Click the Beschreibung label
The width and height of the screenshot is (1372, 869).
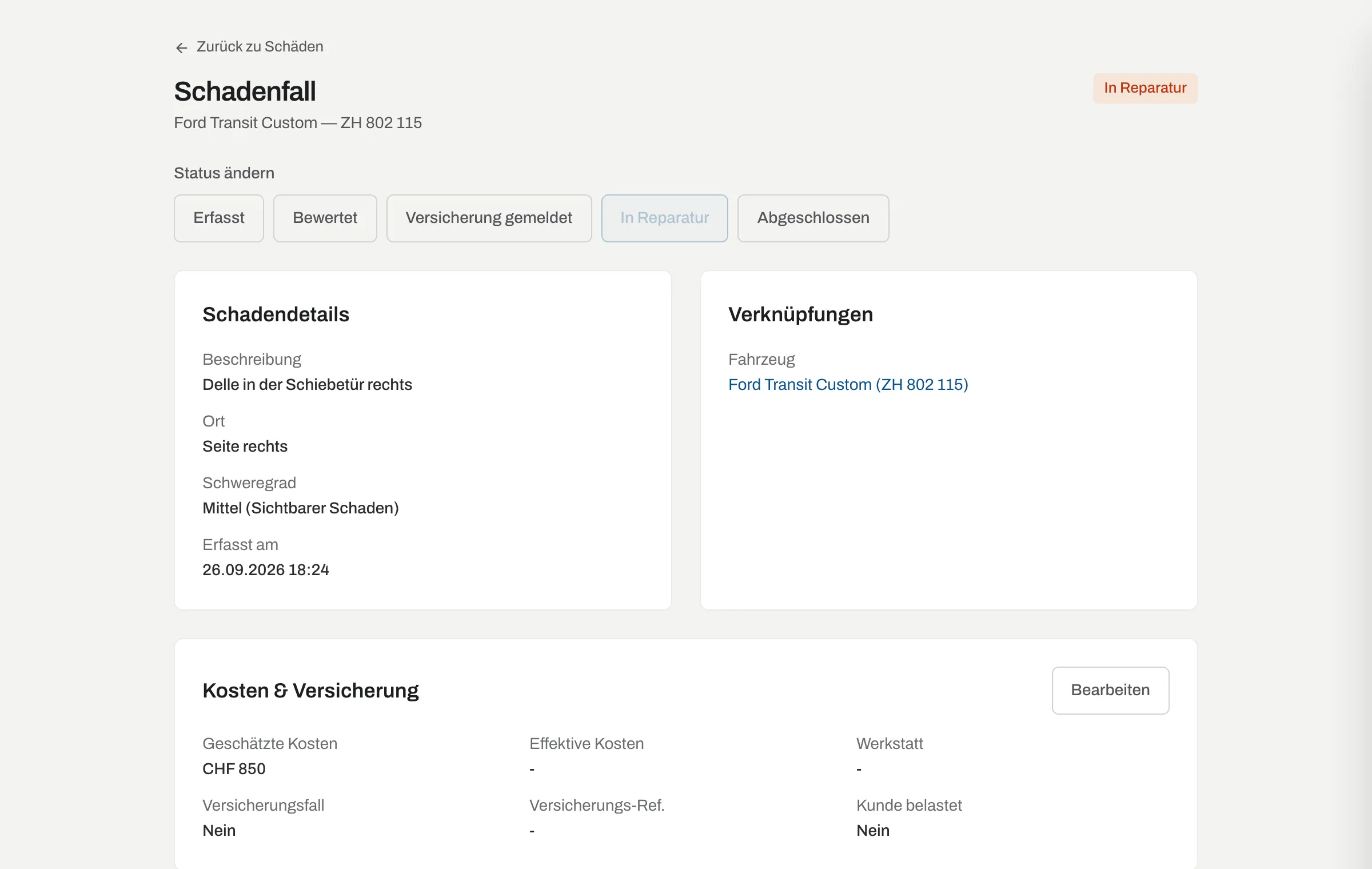coord(252,360)
